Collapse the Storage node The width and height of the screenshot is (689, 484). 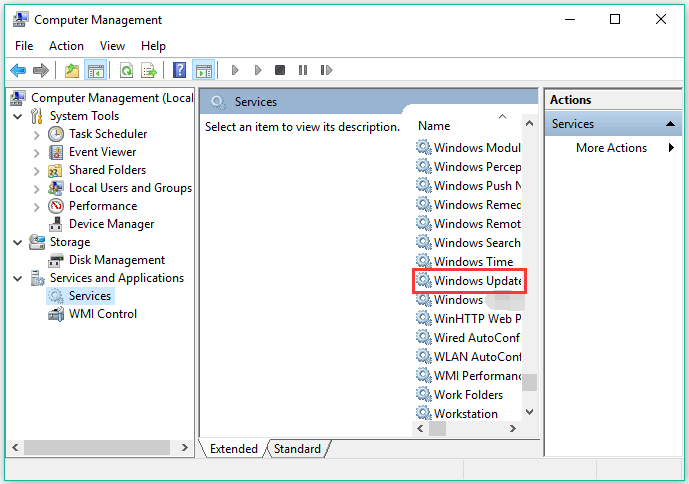coord(18,242)
